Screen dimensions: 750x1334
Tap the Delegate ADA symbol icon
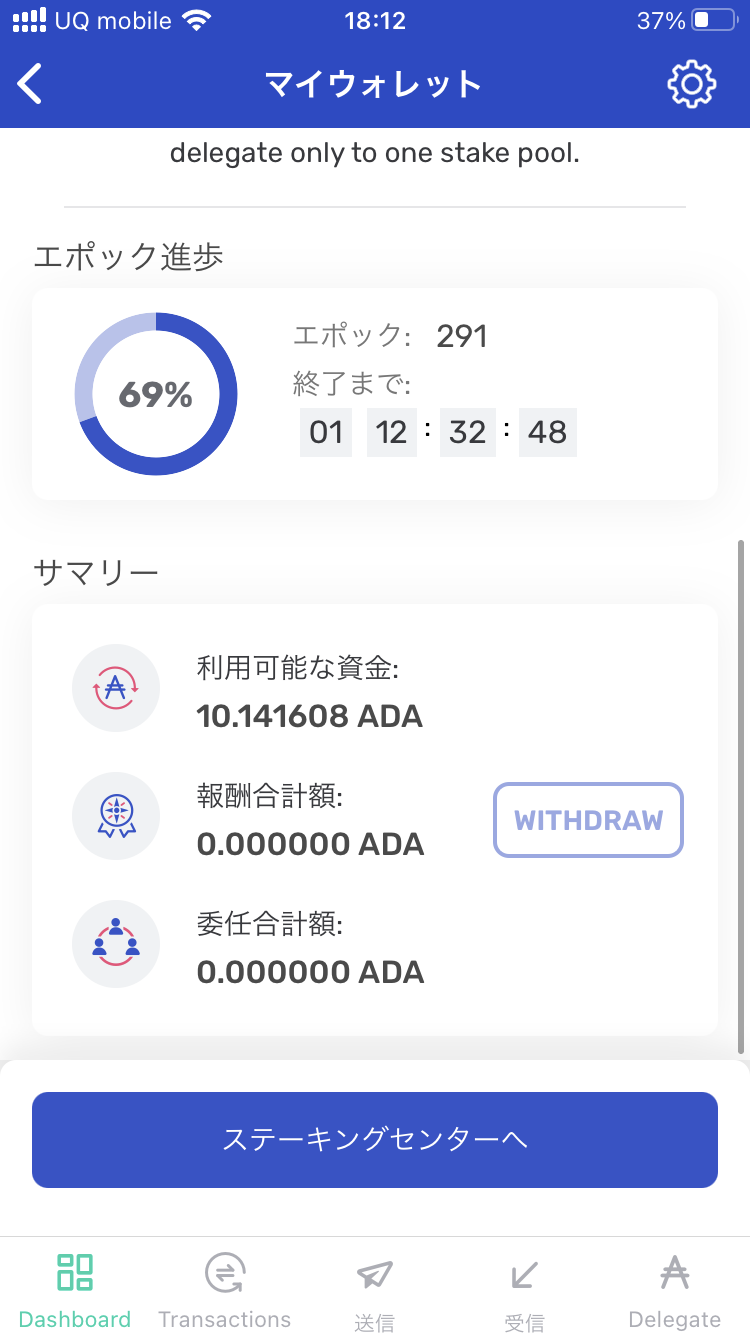pos(675,1273)
